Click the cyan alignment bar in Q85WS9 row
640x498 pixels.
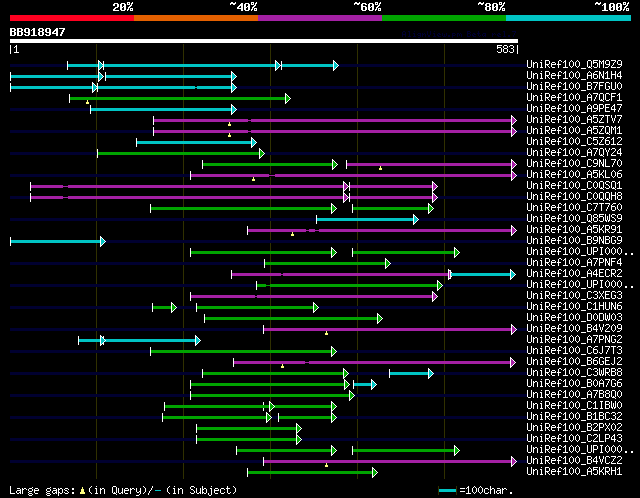(367, 220)
